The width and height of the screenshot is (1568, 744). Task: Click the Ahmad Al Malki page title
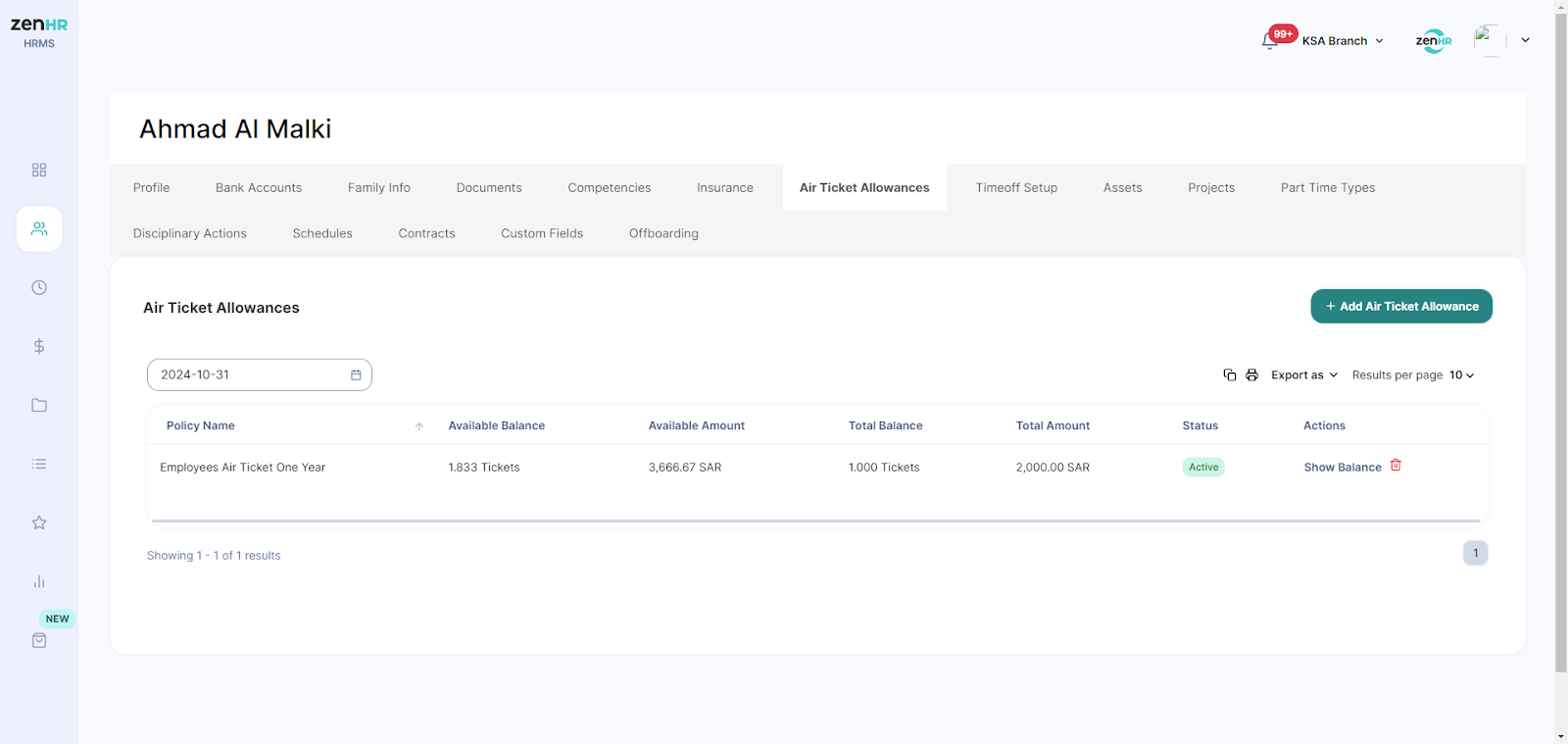[x=235, y=129]
